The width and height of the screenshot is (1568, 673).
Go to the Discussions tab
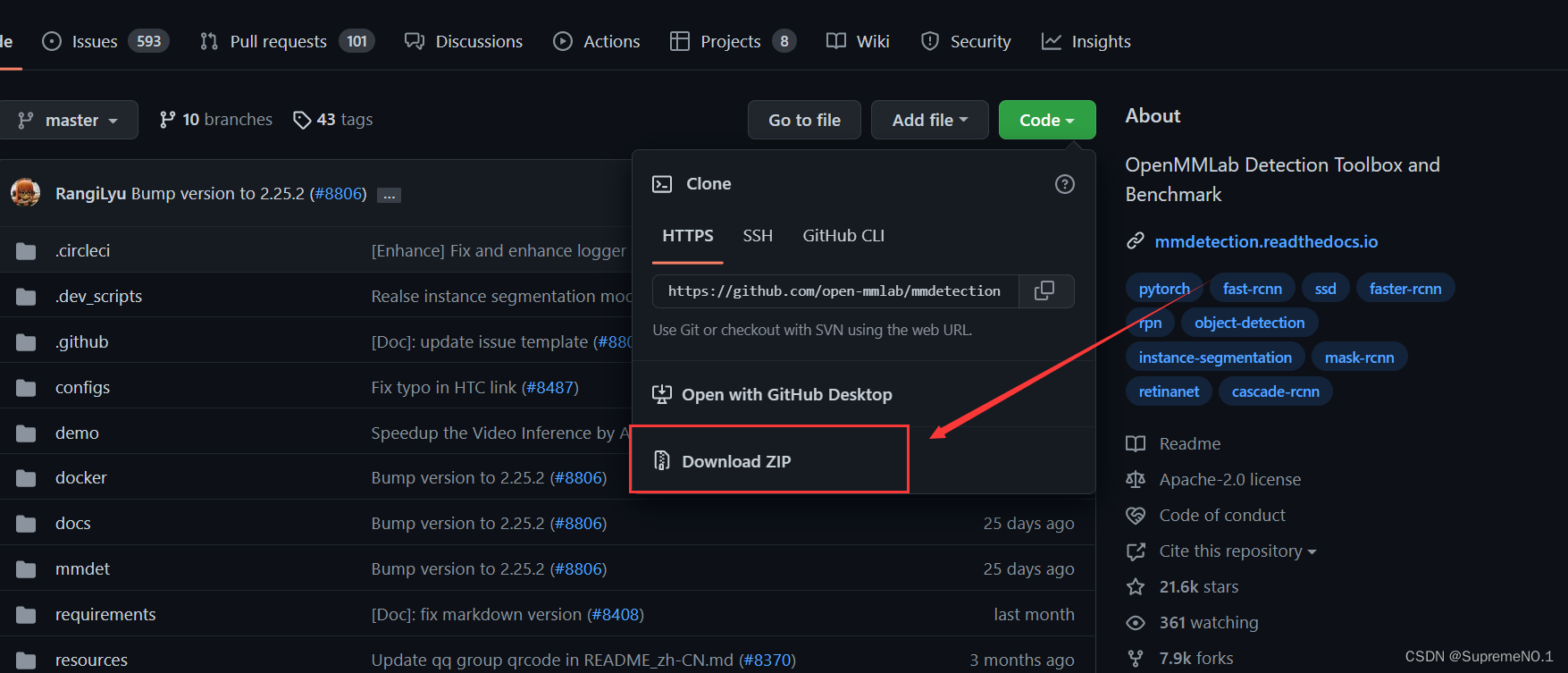click(464, 41)
